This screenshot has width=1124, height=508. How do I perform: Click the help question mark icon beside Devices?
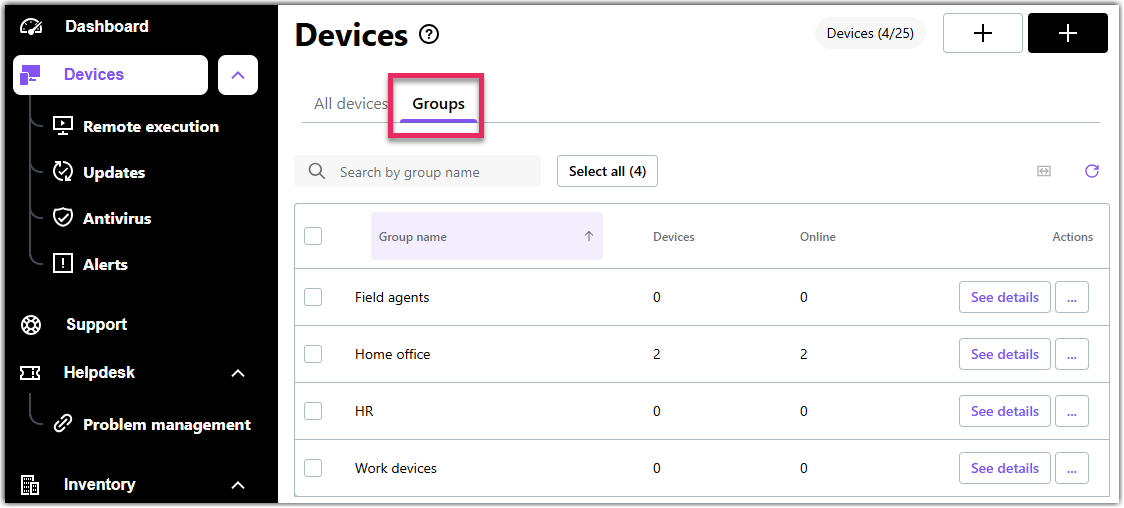coord(429,35)
